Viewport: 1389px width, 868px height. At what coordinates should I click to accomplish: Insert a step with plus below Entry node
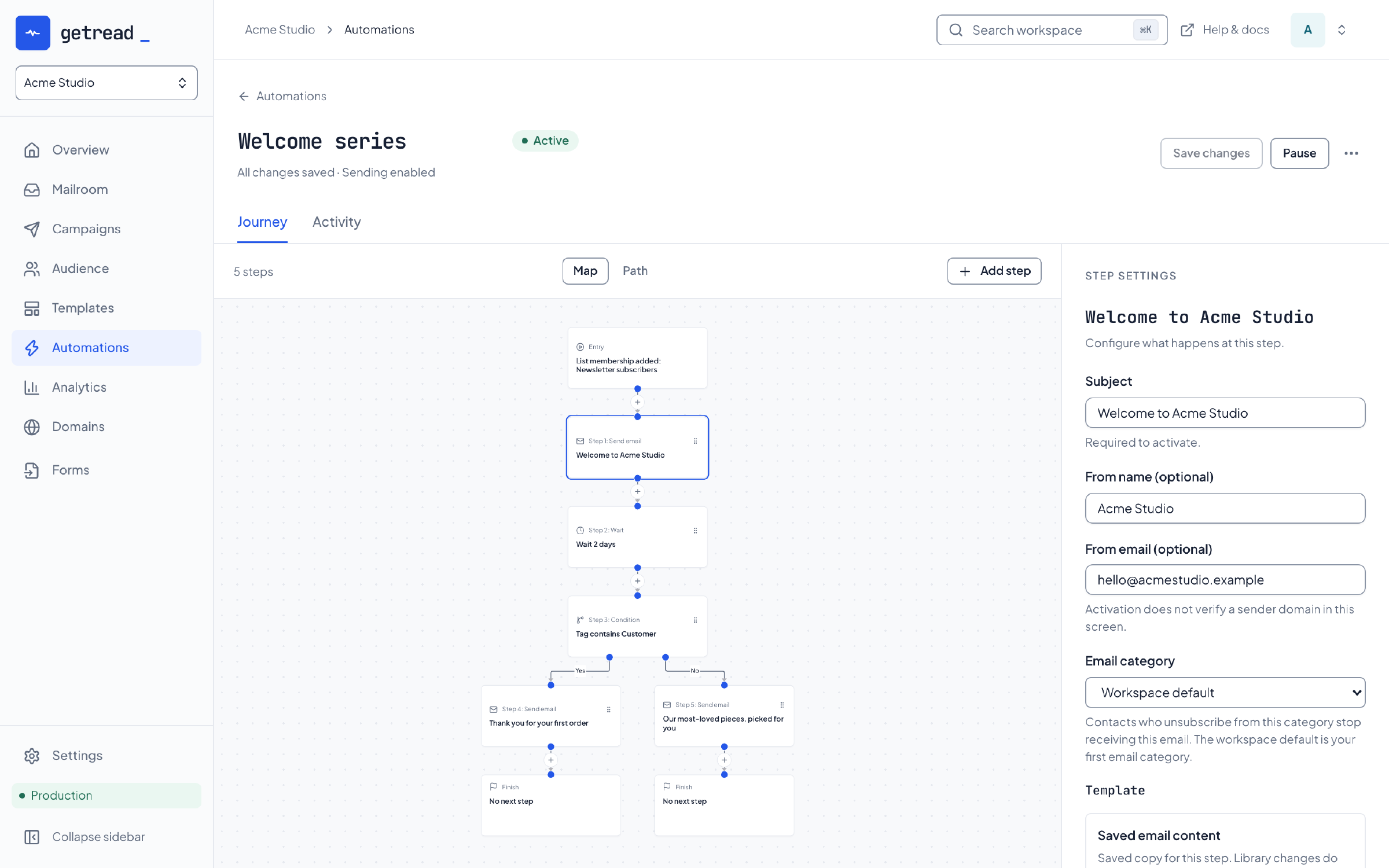tap(637, 402)
